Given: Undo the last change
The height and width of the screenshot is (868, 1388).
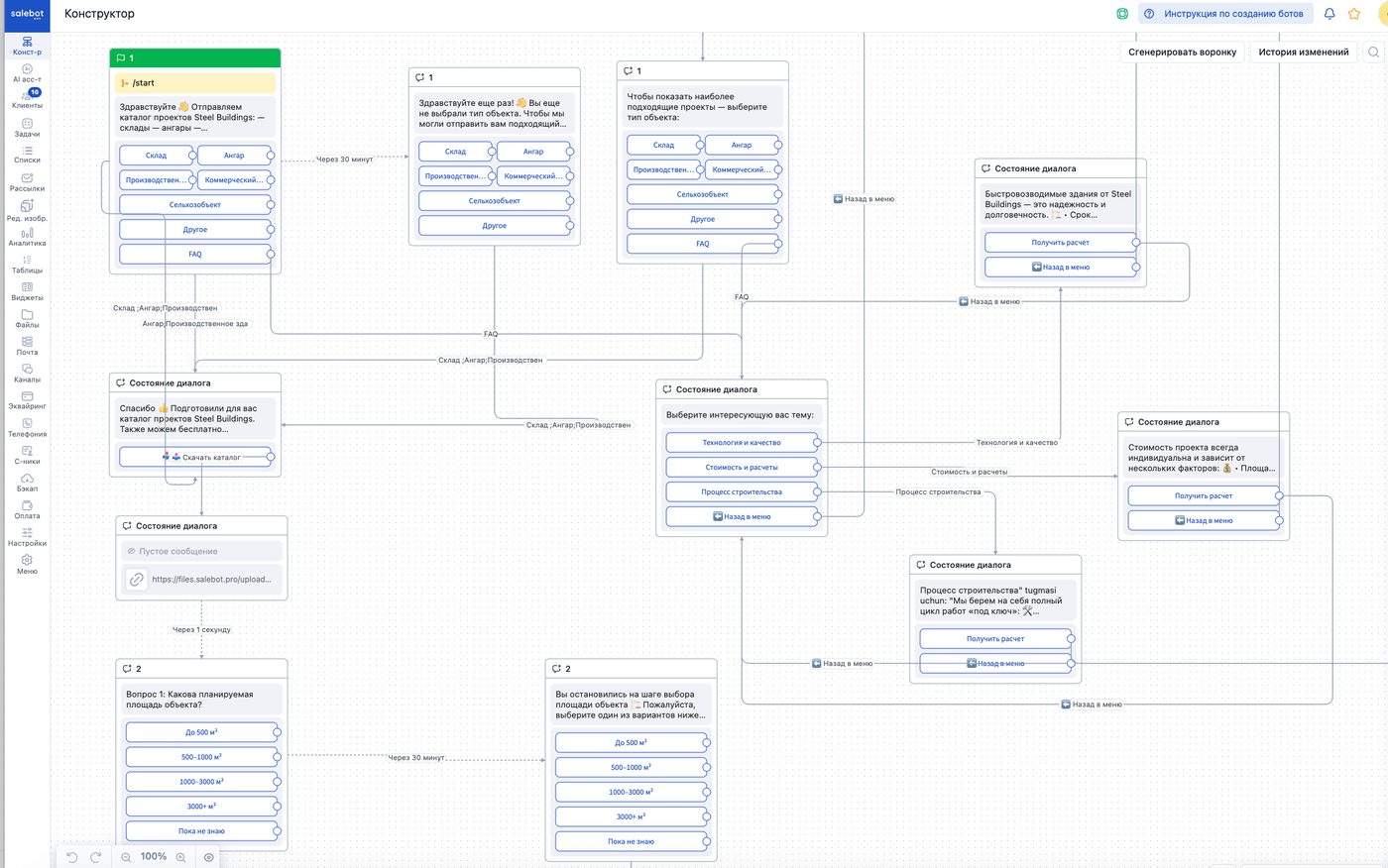Looking at the screenshot, I should (71, 857).
